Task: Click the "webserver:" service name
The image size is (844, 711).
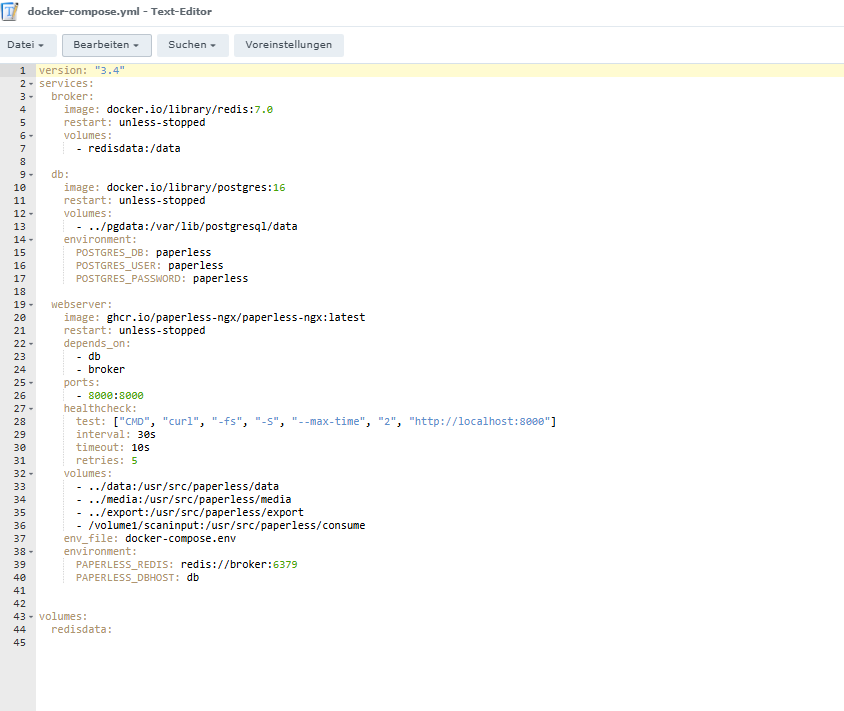Action: 82,305
